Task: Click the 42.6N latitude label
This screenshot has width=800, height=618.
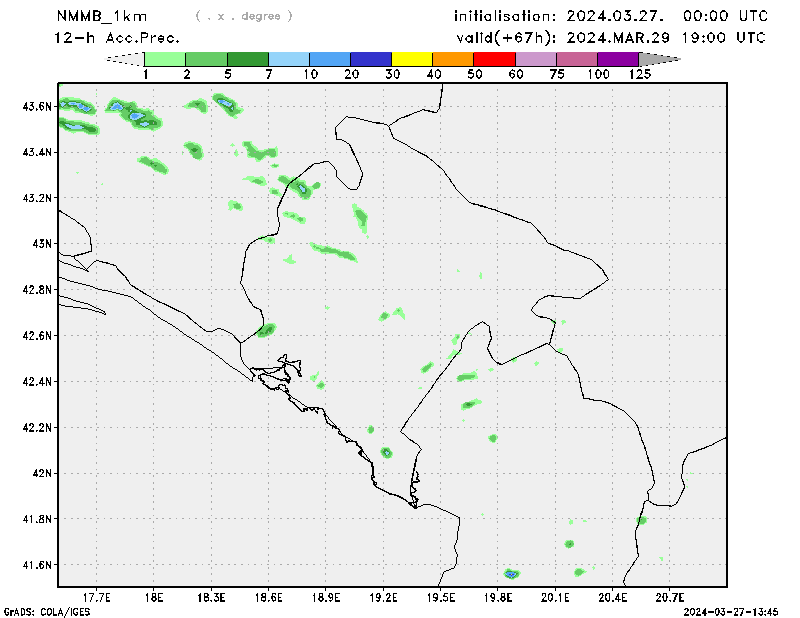Action: coord(37,336)
